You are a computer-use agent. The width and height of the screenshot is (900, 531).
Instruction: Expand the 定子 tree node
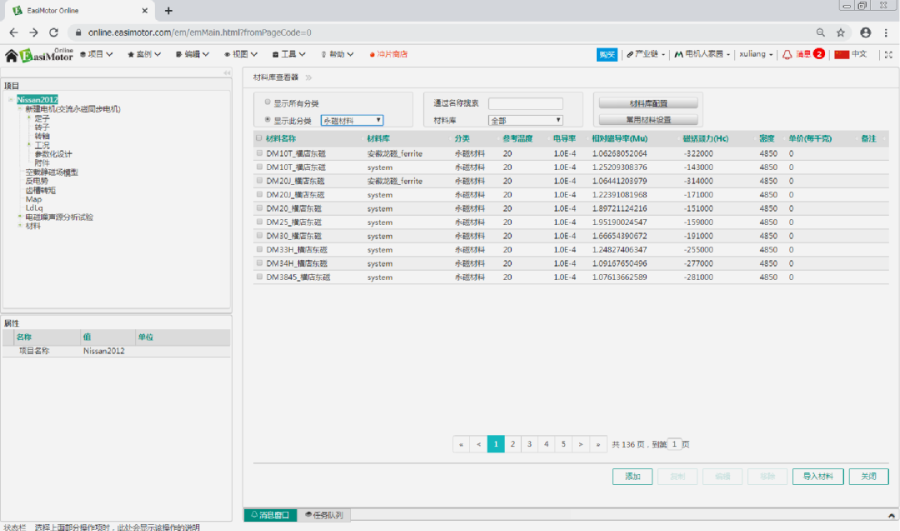tap(29, 118)
